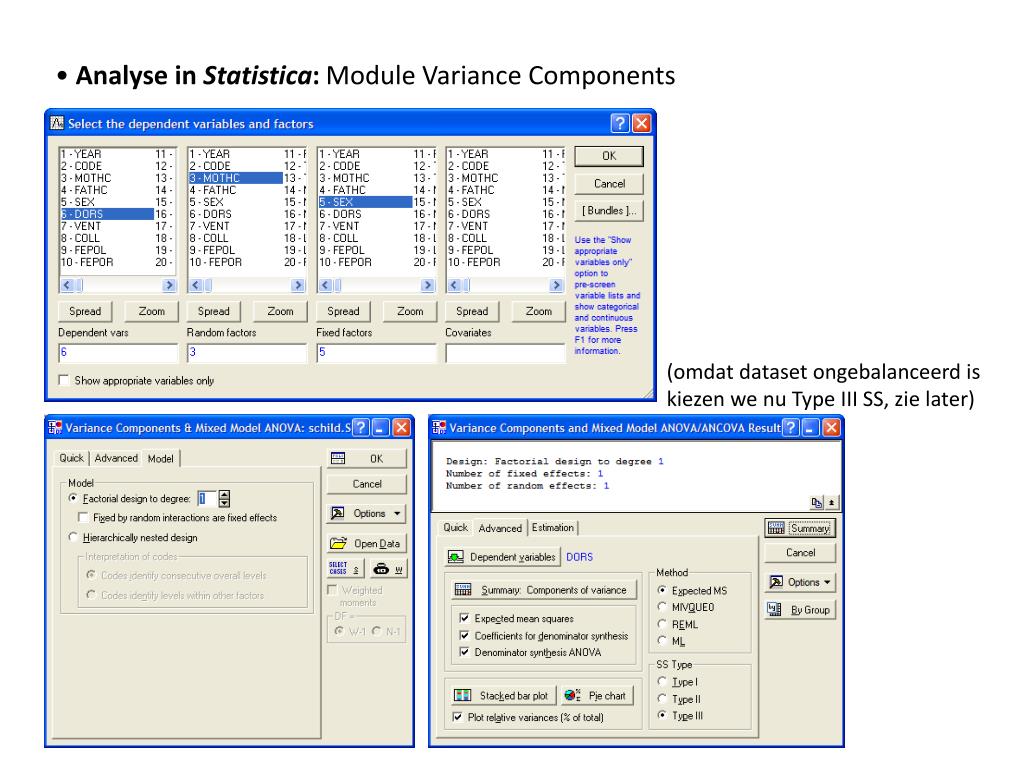
Task: Click the copy icon in the results summary box
Action: tap(816, 502)
